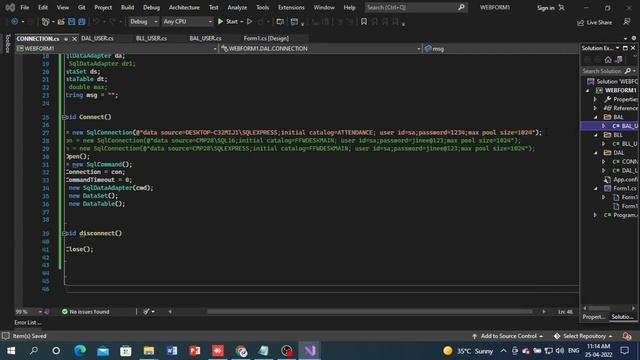The width and height of the screenshot is (640, 360).
Task: Open the Error List panel tab
Action: tap(28, 322)
